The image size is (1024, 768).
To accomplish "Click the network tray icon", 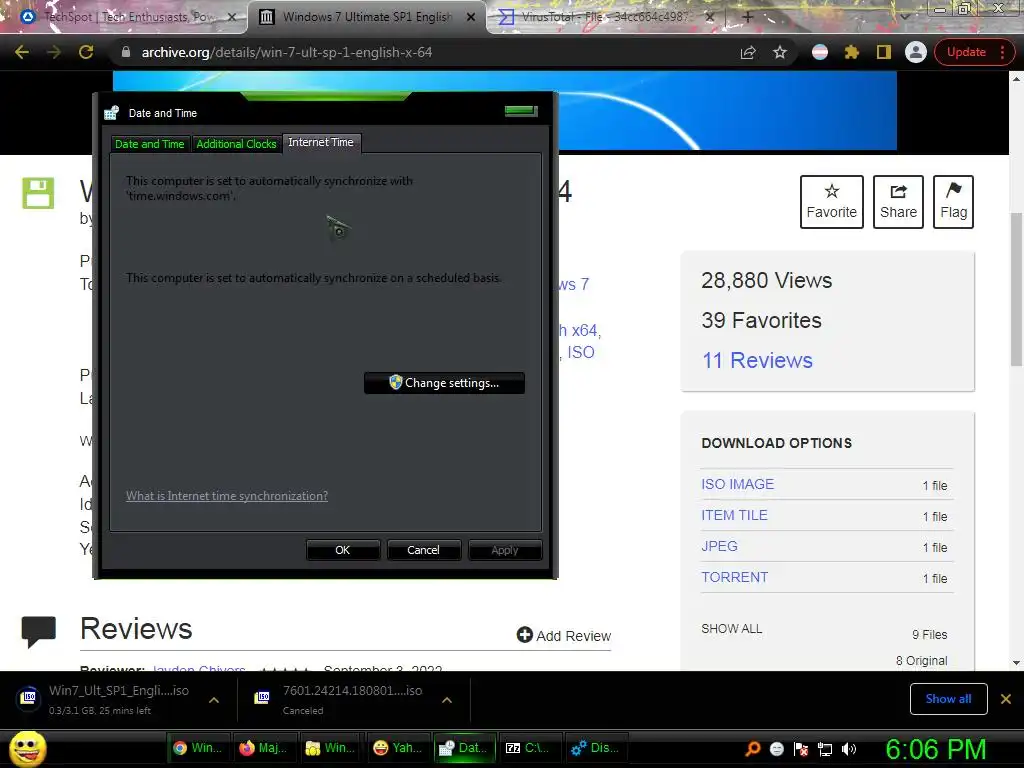I will tap(825, 749).
